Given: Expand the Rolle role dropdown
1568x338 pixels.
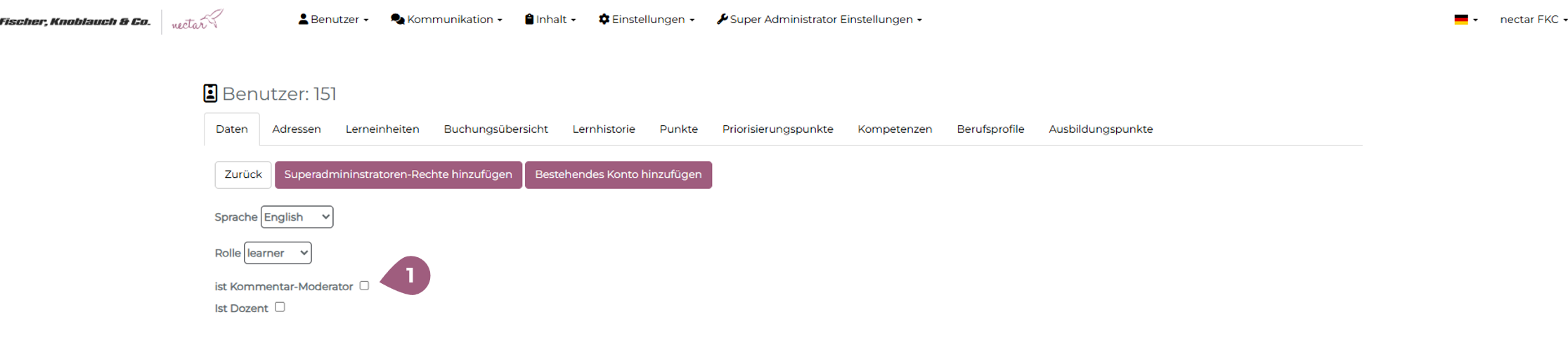Looking at the screenshot, I should tap(278, 253).
